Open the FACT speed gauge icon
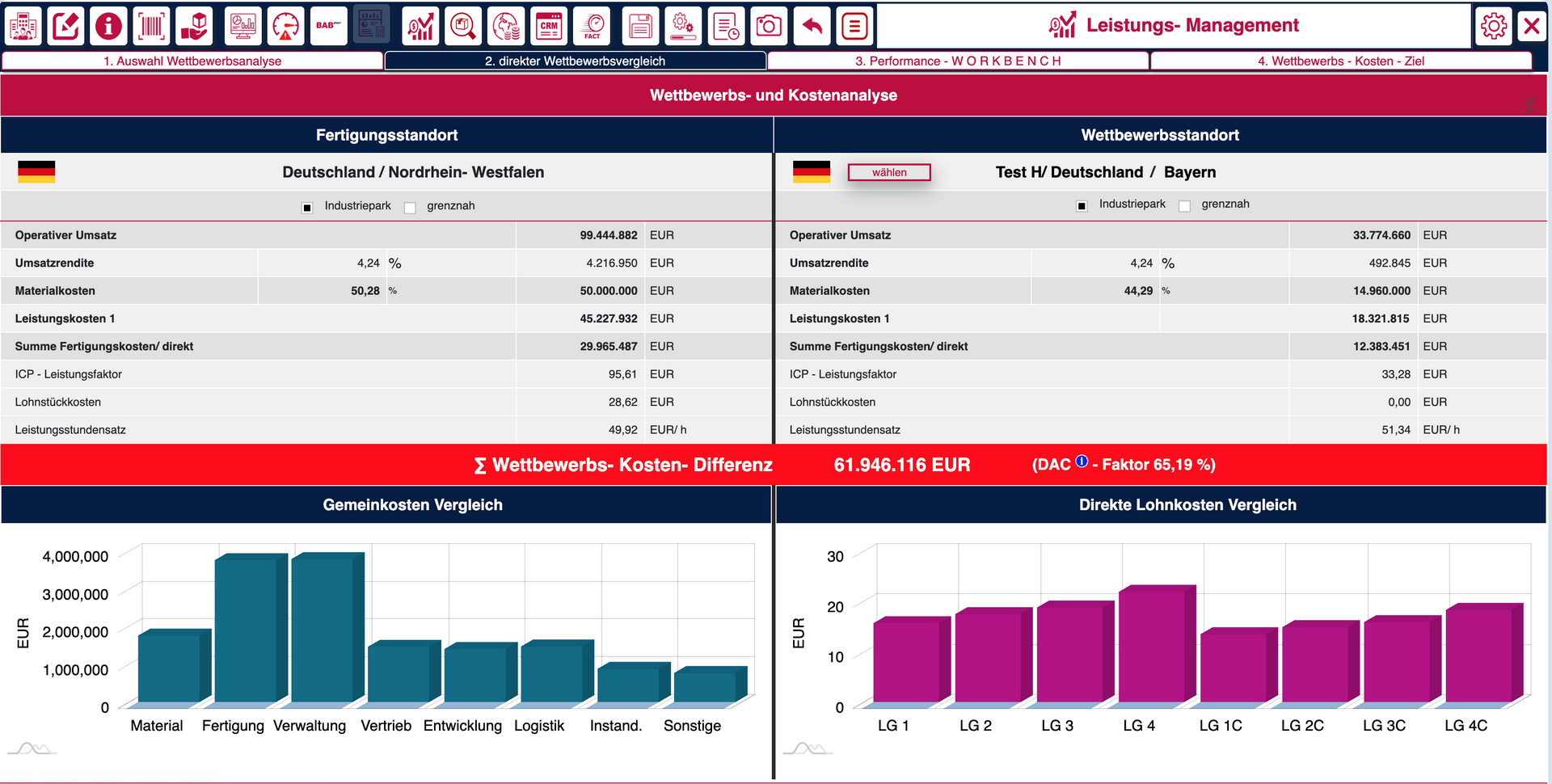 [593, 26]
